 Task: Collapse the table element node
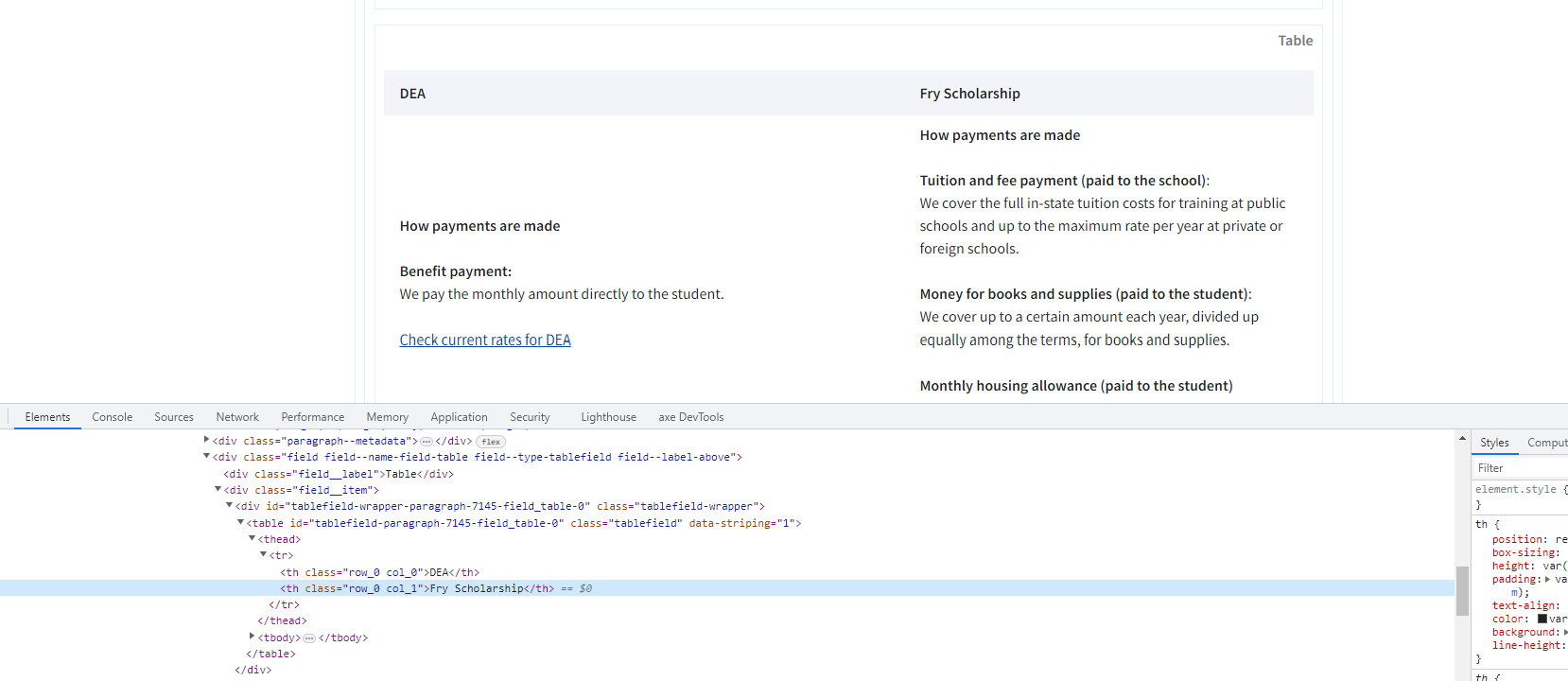[240, 522]
